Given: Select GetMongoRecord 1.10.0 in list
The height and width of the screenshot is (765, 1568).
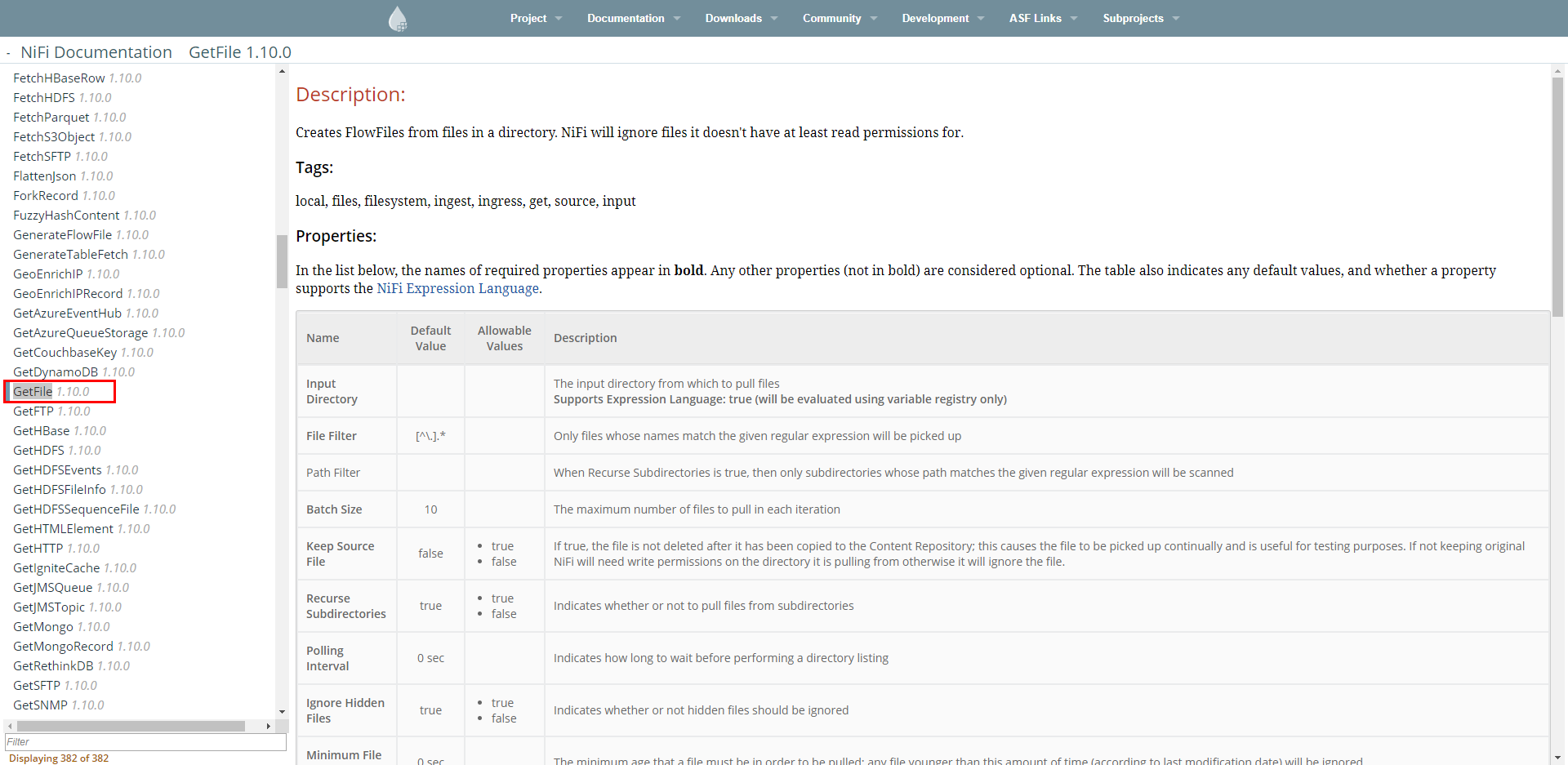Looking at the screenshot, I should 82,647.
